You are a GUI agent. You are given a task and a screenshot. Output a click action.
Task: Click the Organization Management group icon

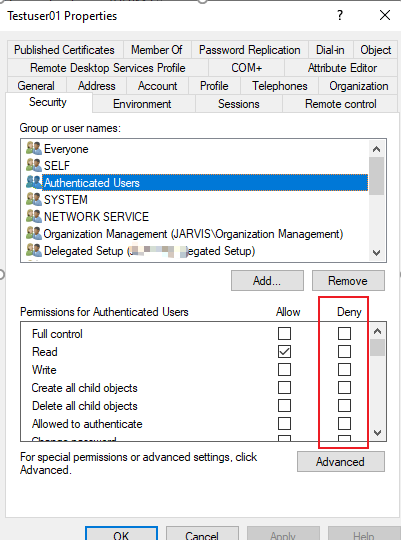click(34, 233)
